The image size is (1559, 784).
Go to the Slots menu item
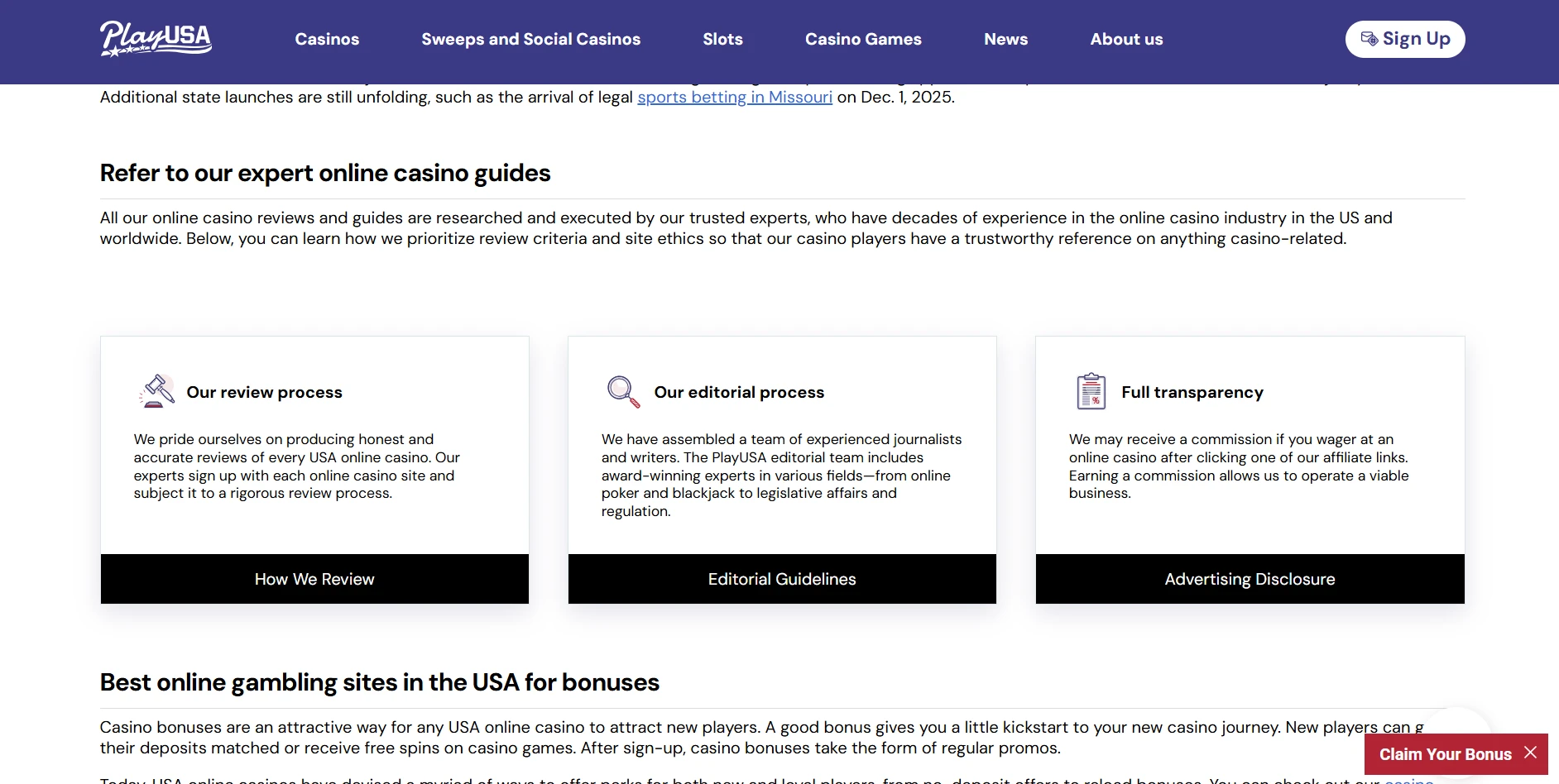coord(722,39)
